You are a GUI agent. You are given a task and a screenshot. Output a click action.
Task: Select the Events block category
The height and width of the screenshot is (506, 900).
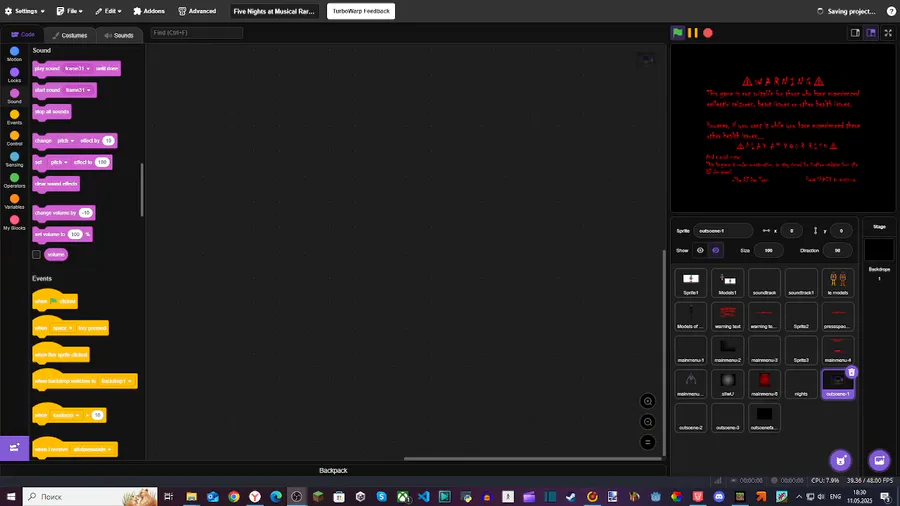pos(14,117)
